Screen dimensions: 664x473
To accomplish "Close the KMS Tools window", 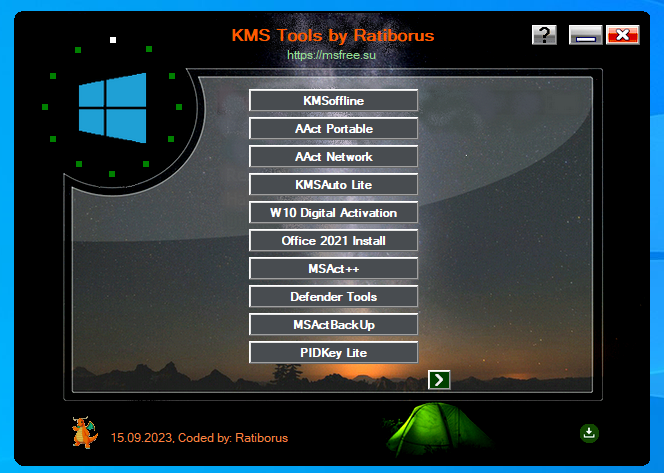I will (622, 36).
